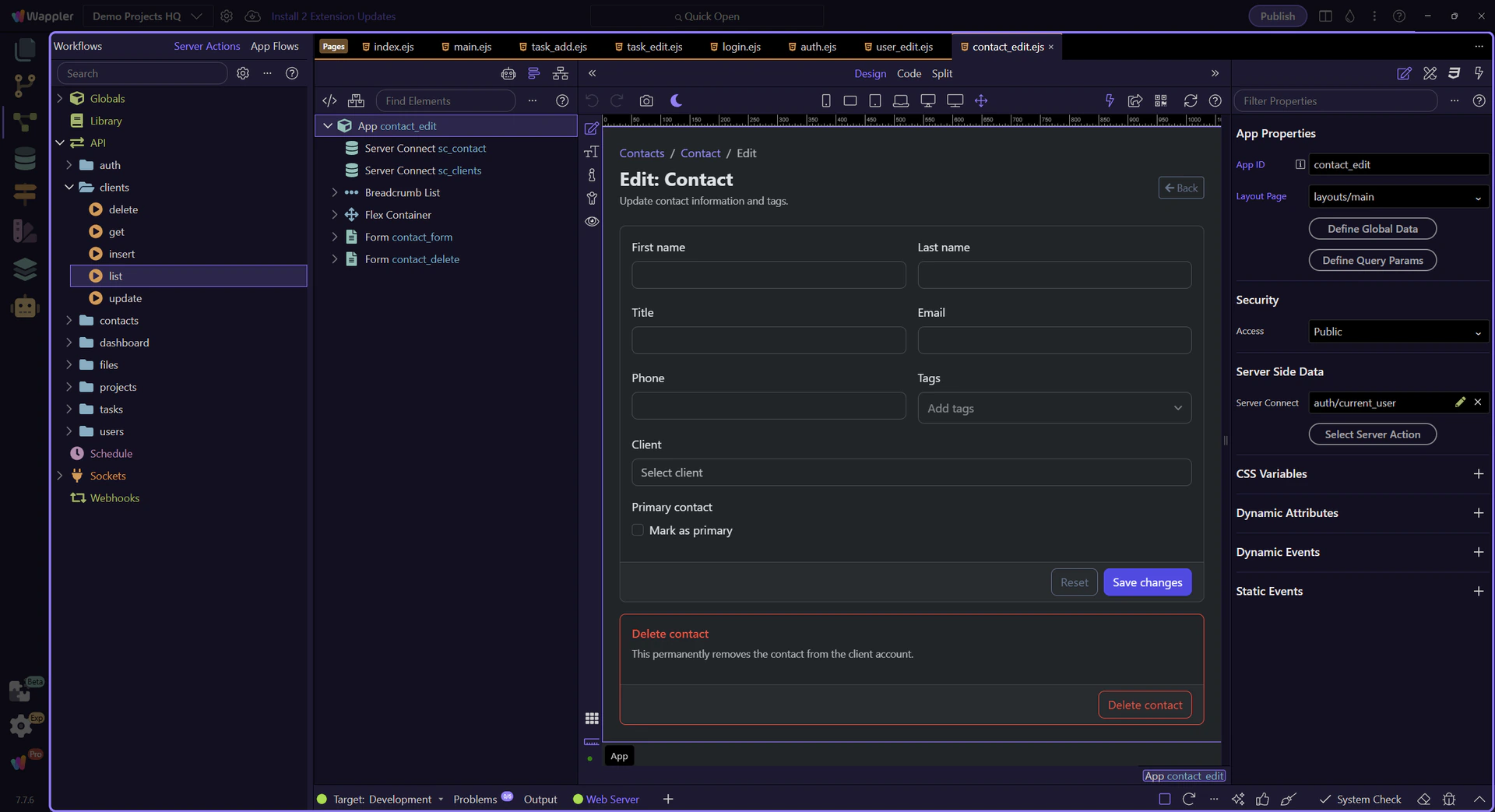Switch to Code view tab
The image size is (1495, 812).
[909, 73]
